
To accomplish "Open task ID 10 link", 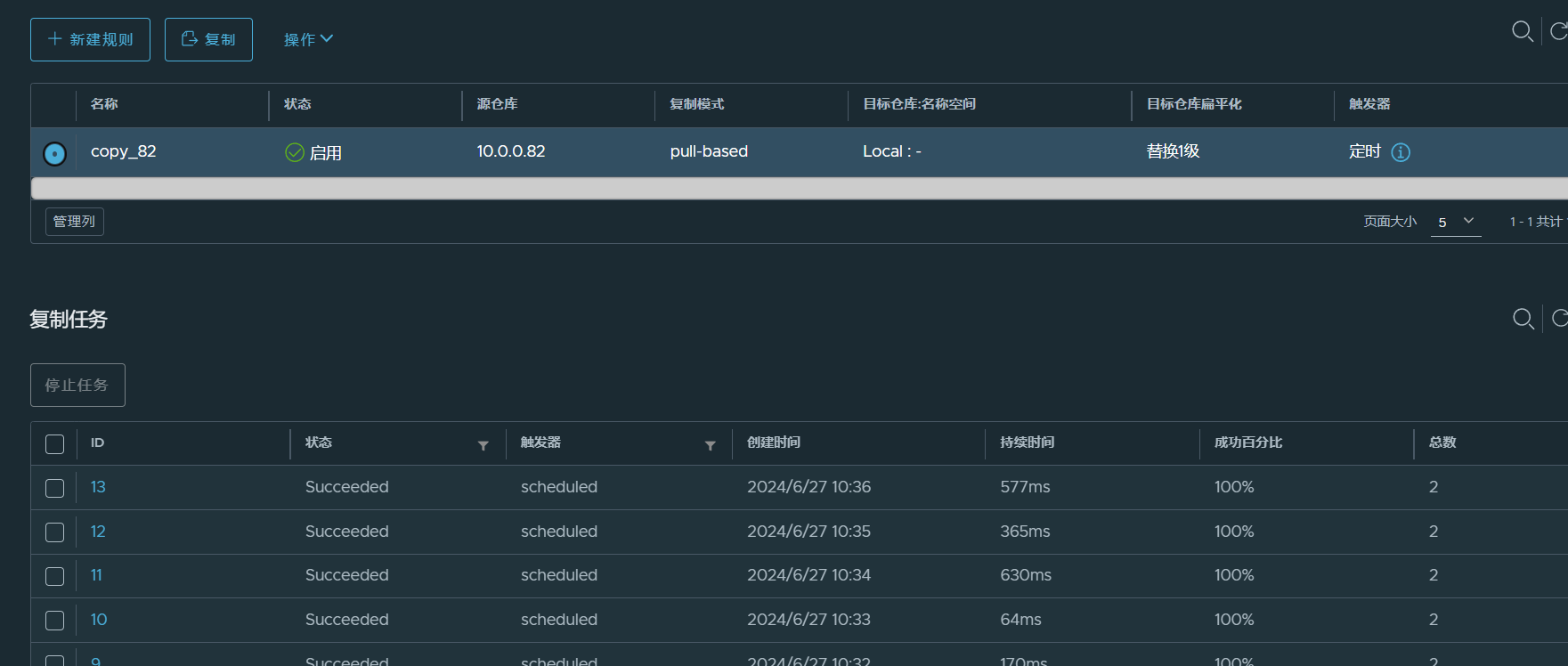I will point(99,620).
